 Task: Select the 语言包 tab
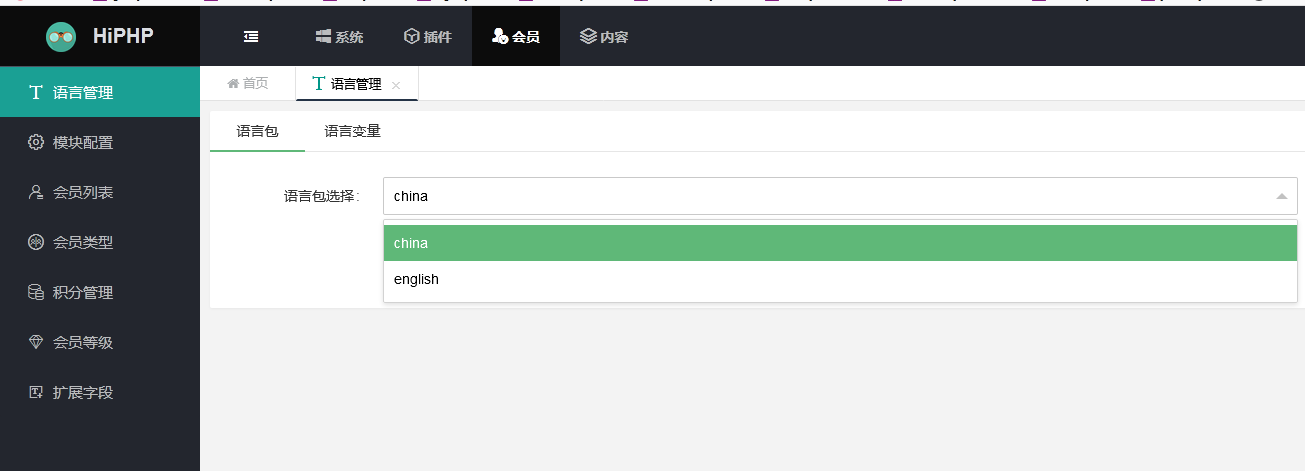[257, 131]
